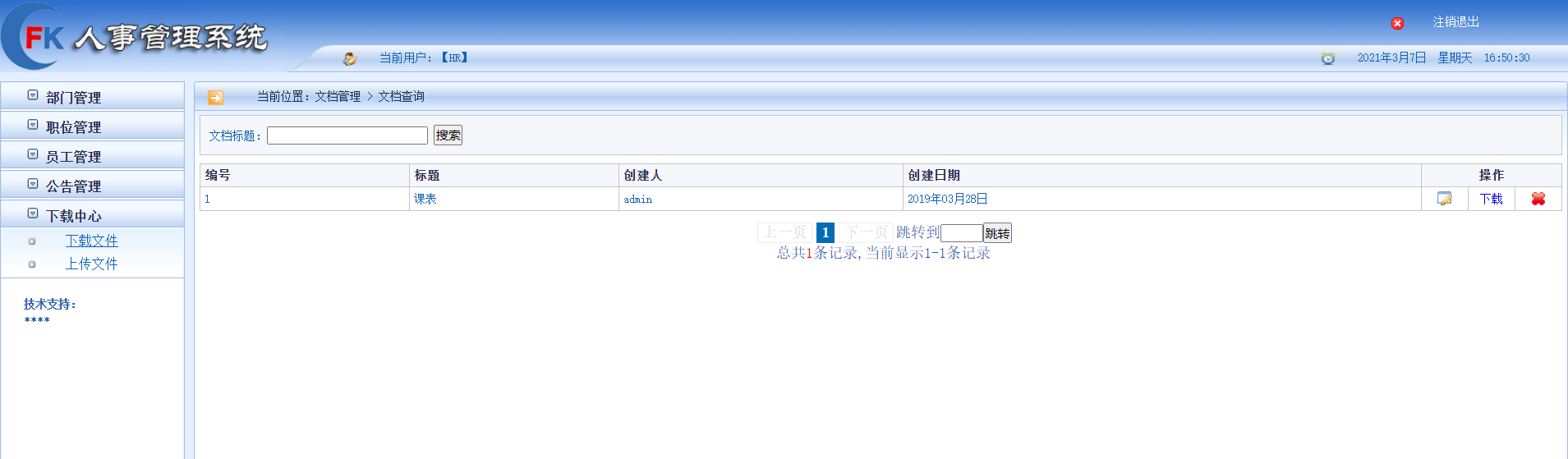Expand the 公告管理 menu section
This screenshot has width=1568, height=459.
point(92,186)
